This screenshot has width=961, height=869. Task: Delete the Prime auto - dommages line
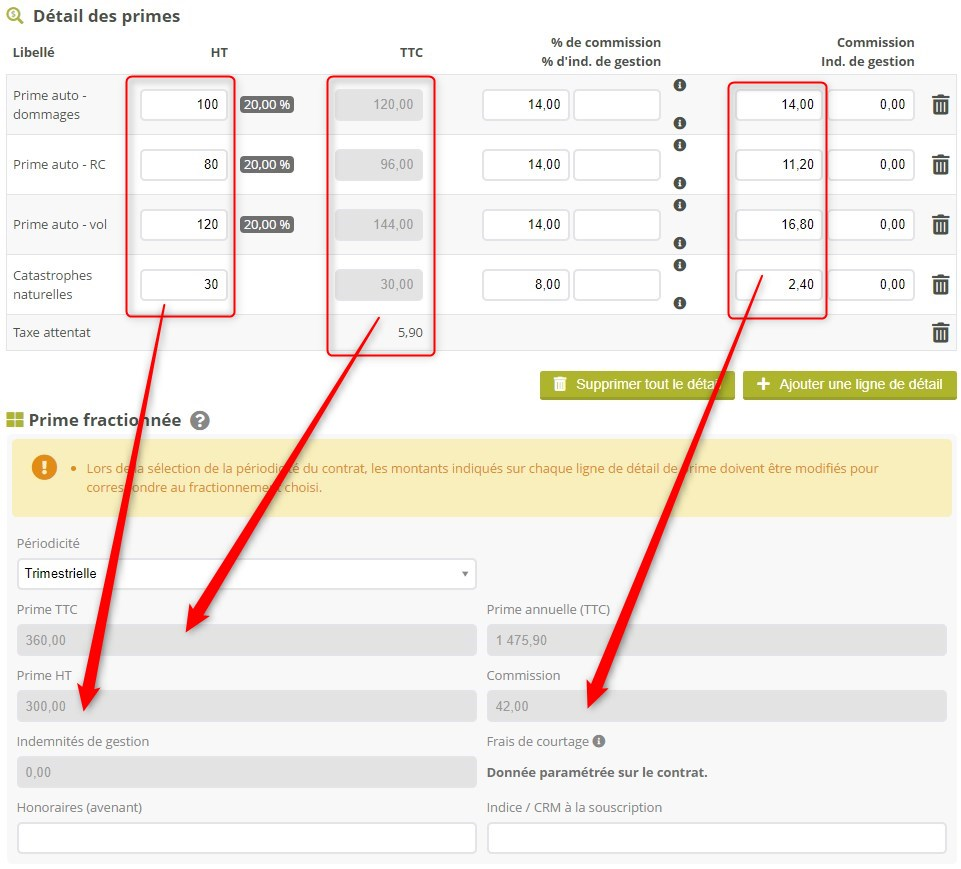coord(940,105)
